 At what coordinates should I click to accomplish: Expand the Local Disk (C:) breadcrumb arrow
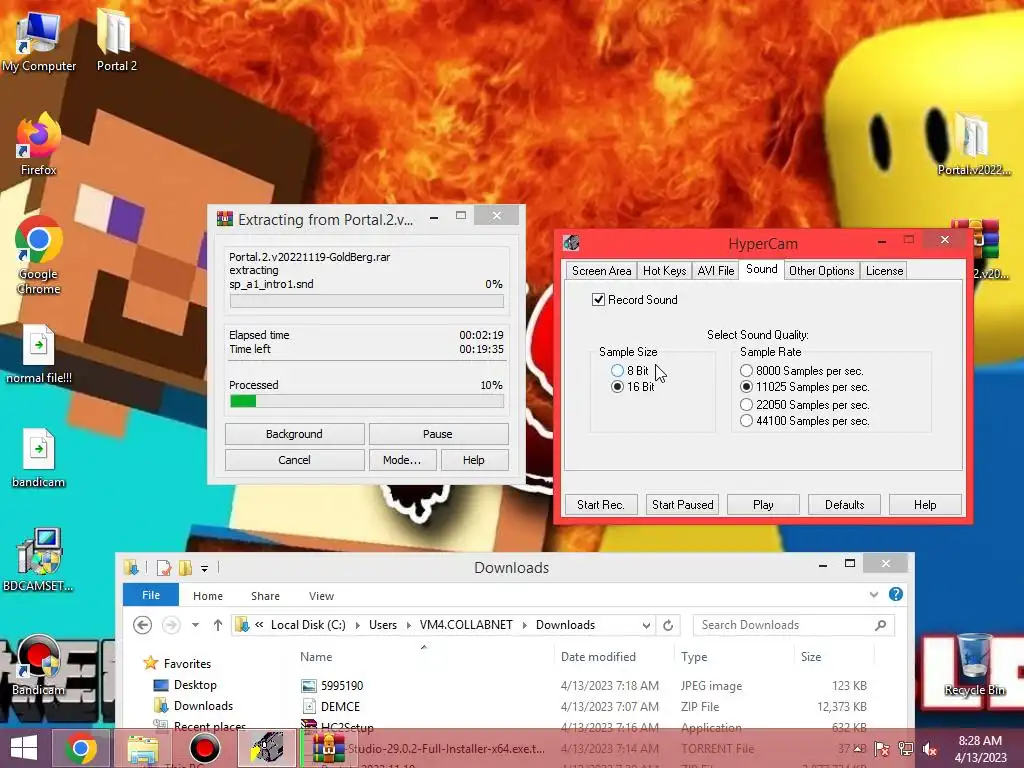tap(357, 625)
